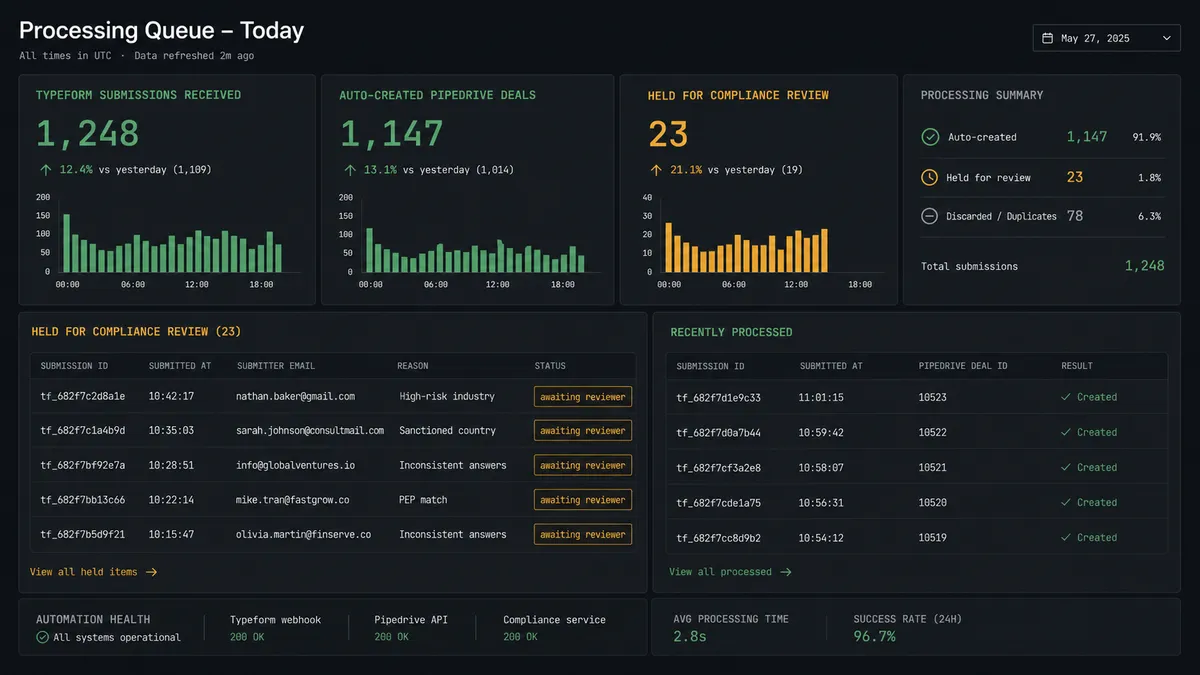Click email nathan.baker@gmail.com
Screen dimensions: 1200x675
[x=295, y=397]
